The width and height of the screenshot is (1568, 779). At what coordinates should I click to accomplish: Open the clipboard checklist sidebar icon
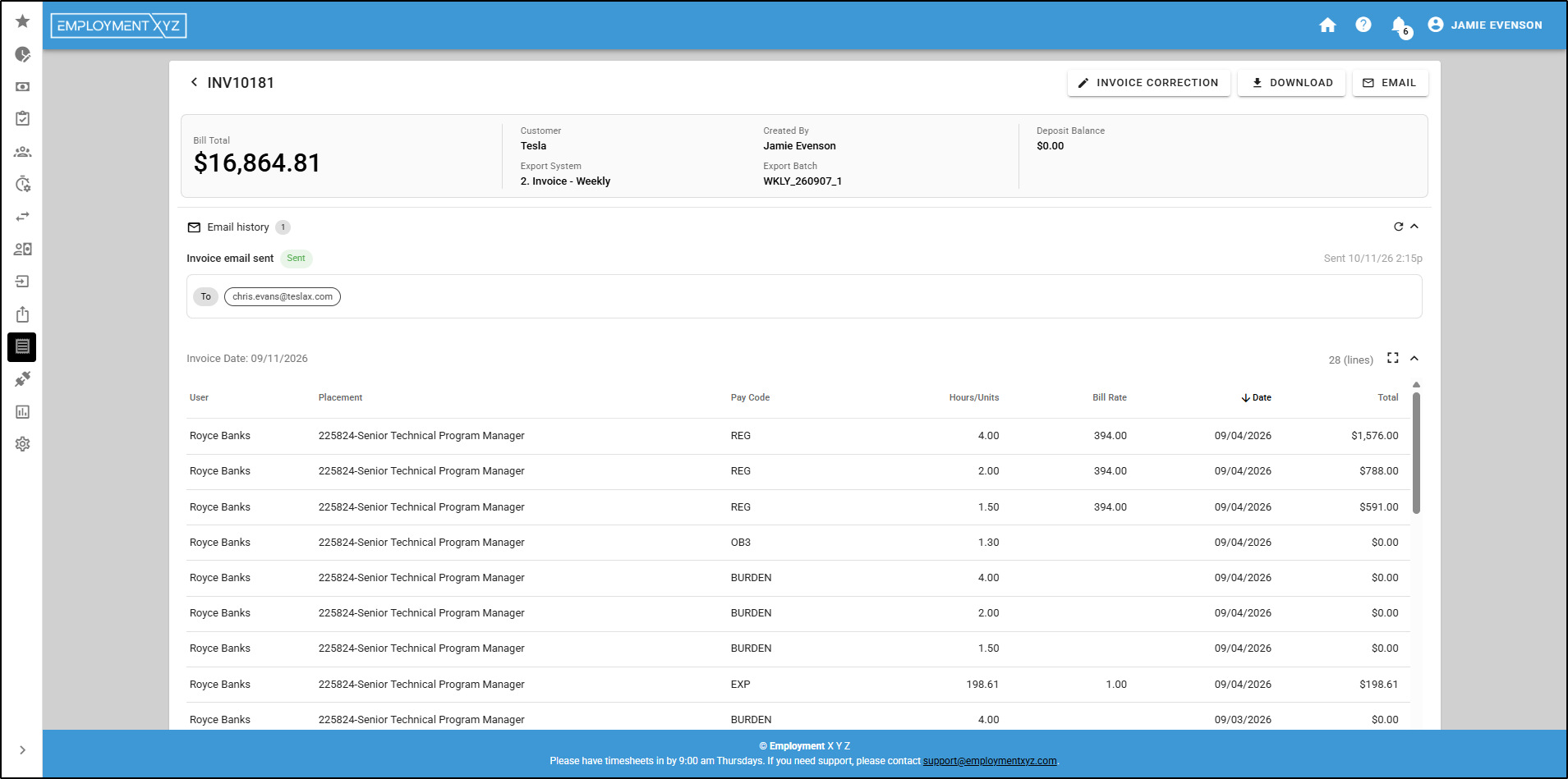22,118
